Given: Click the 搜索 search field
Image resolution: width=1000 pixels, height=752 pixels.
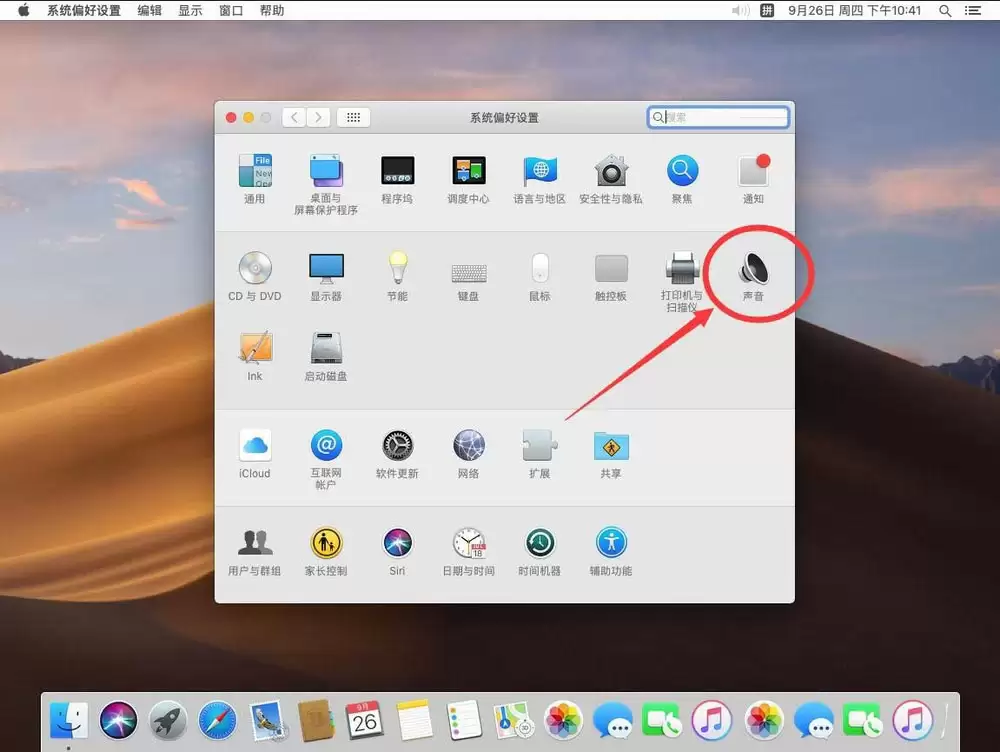Looking at the screenshot, I should tap(718, 117).
